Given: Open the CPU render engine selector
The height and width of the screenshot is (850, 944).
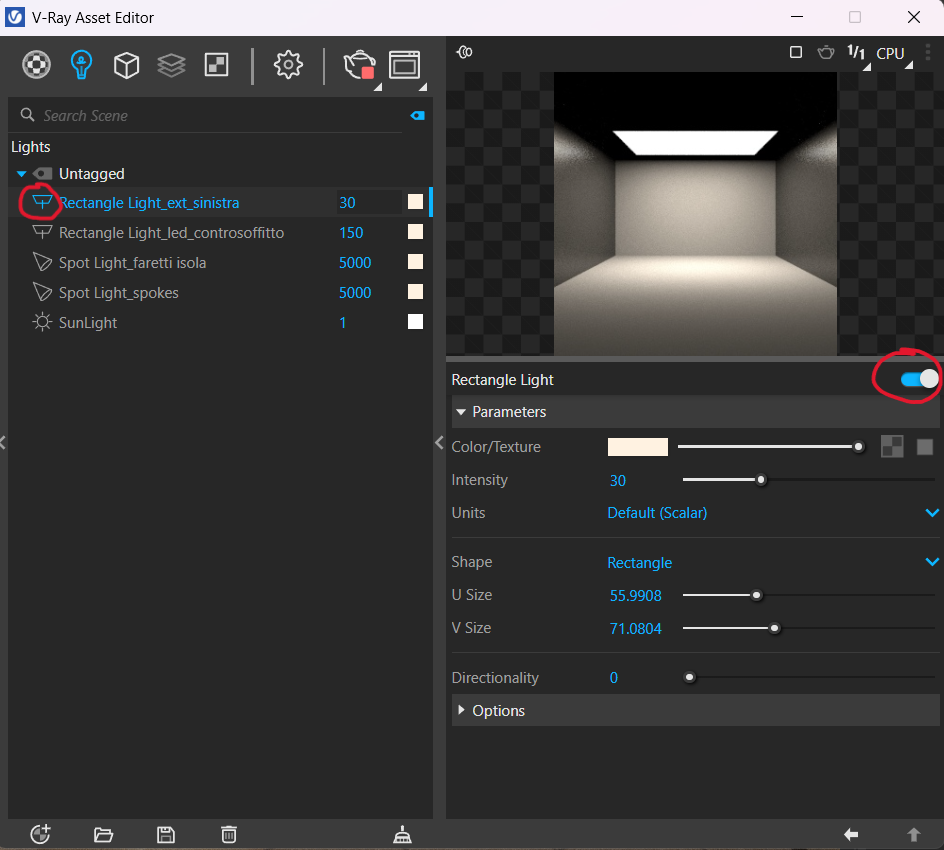Looking at the screenshot, I should [x=890, y=54].
